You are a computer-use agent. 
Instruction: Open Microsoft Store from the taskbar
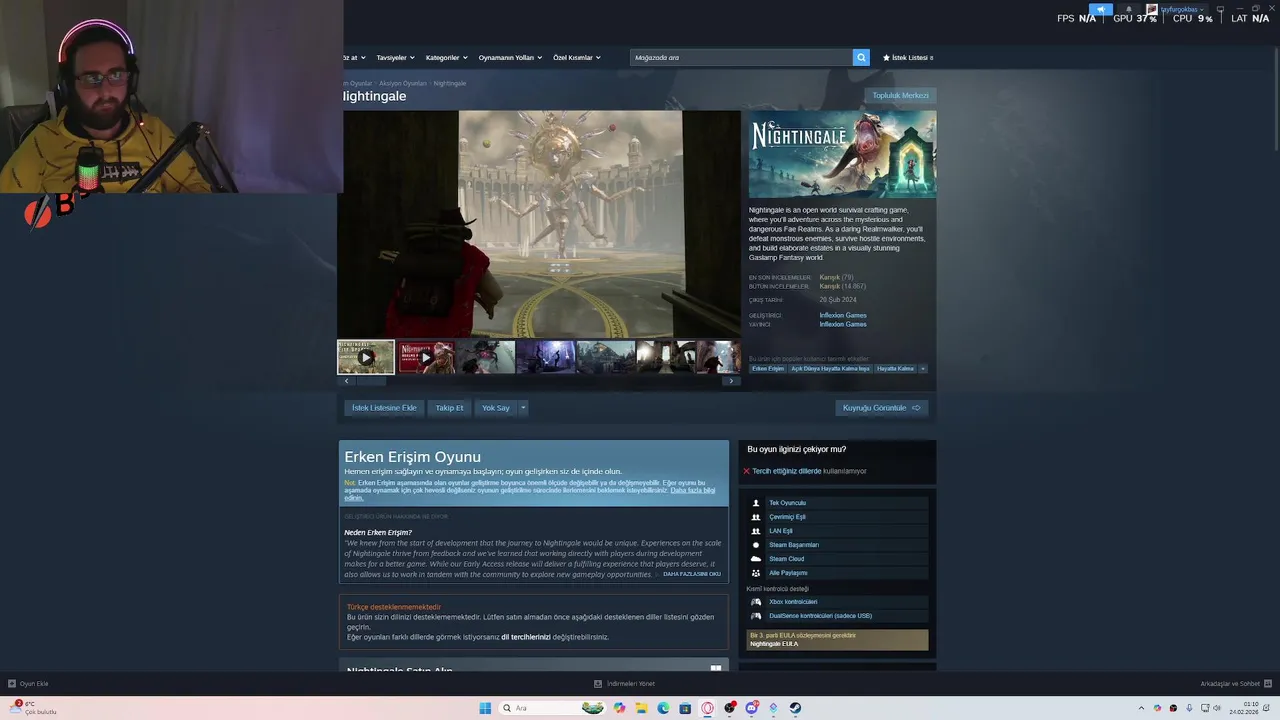tap(685, 708)
